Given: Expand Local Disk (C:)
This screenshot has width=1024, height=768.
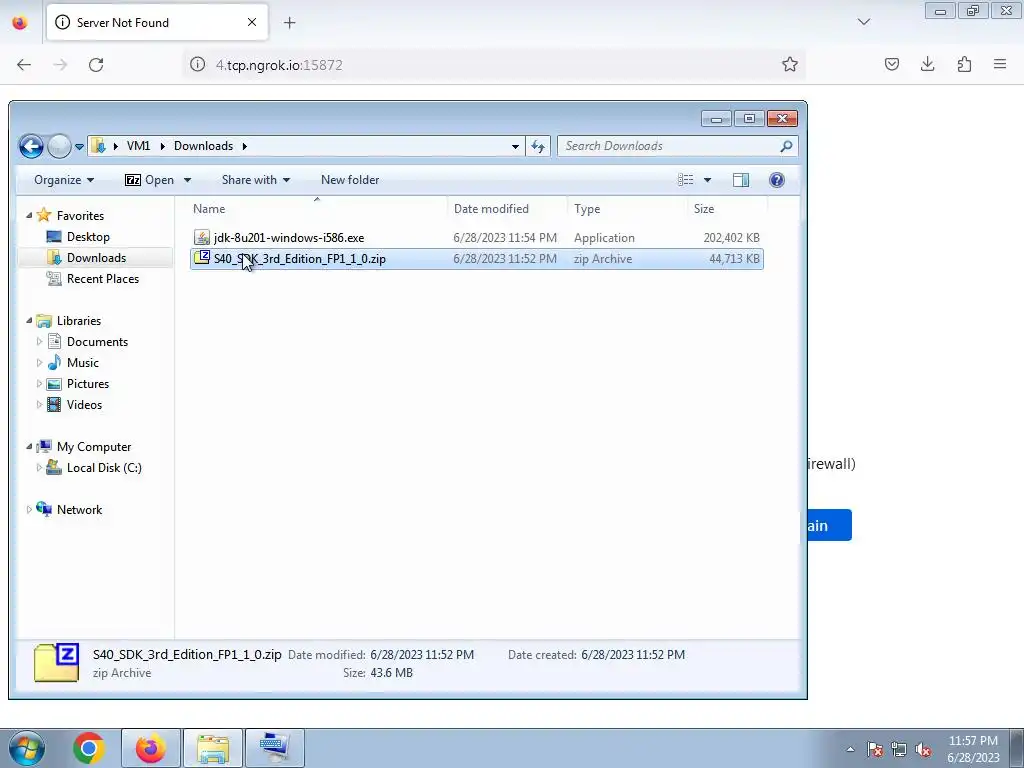Looking at the screenshot, I should (x=39, y=468).
